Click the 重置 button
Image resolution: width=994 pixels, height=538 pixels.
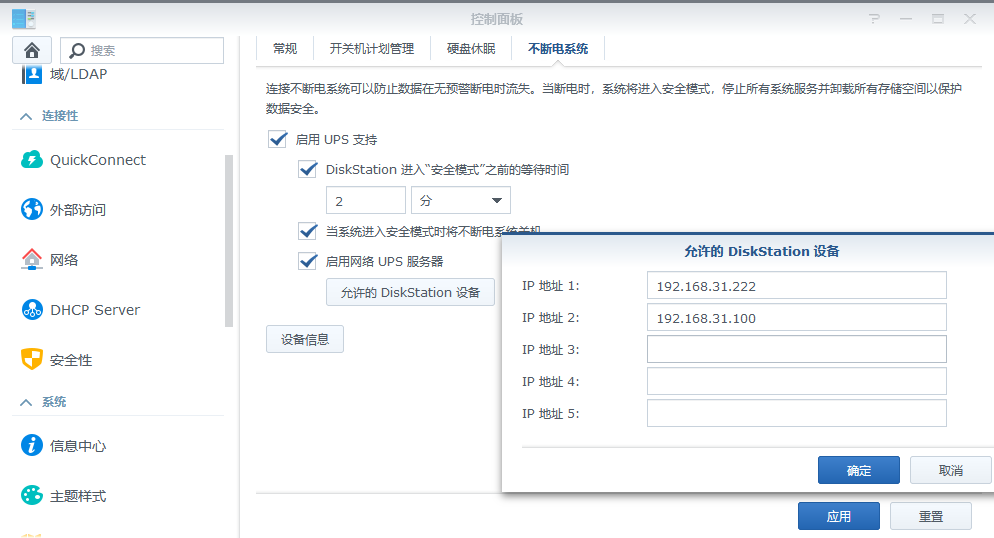tap(931, 516)
